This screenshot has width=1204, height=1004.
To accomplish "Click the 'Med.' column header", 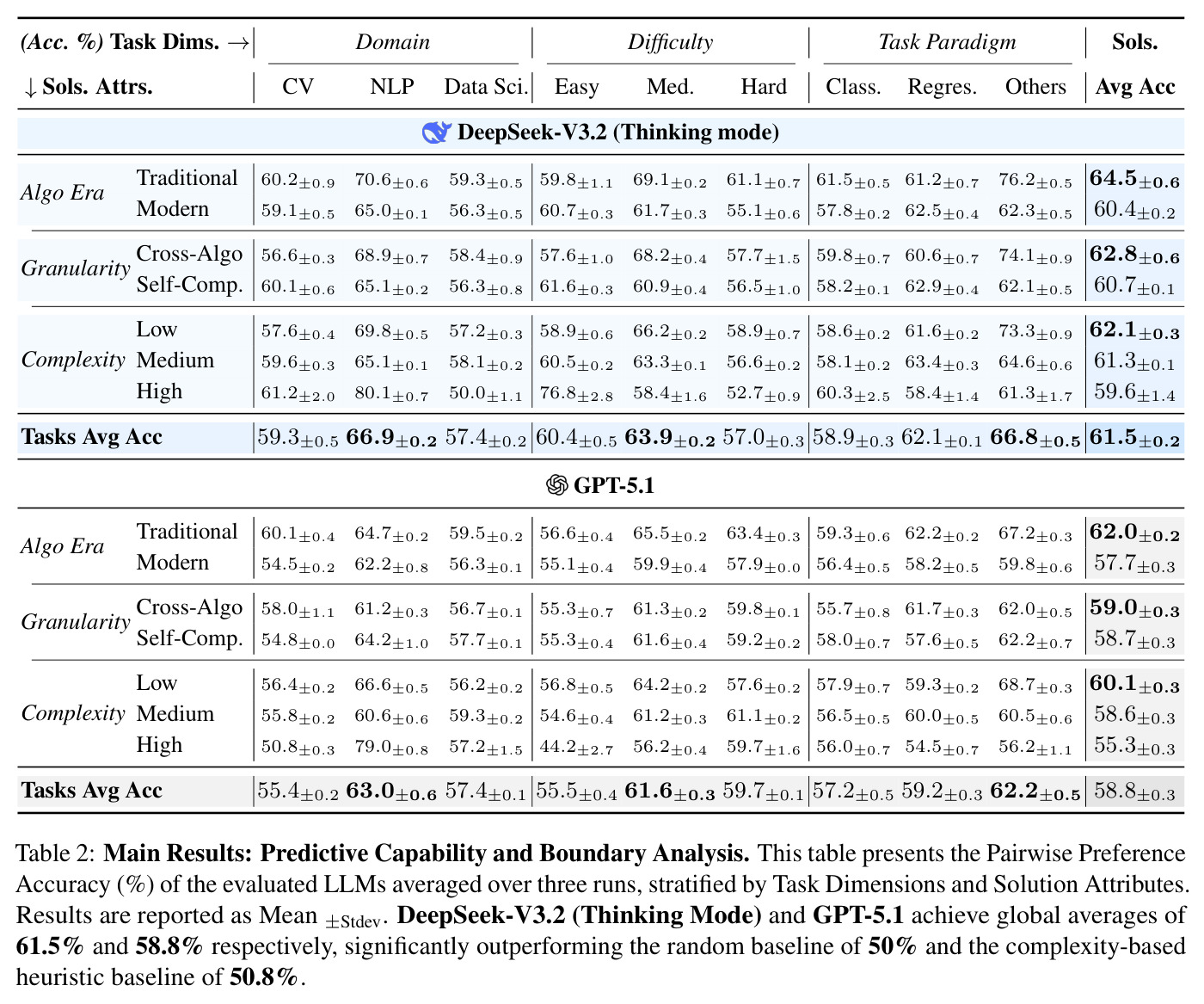I will tap(671, 87).
